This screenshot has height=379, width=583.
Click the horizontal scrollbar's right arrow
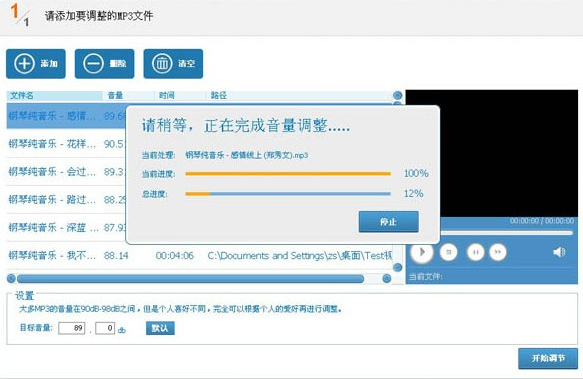(387, 278)
